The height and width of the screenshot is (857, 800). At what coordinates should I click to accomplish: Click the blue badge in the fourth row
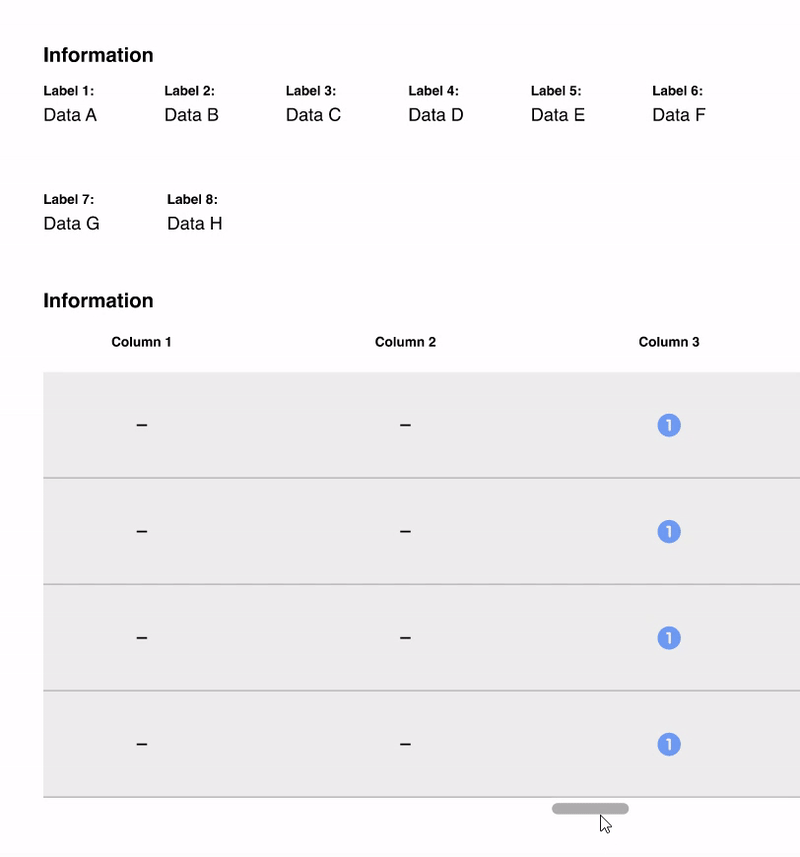click(669, 744)
